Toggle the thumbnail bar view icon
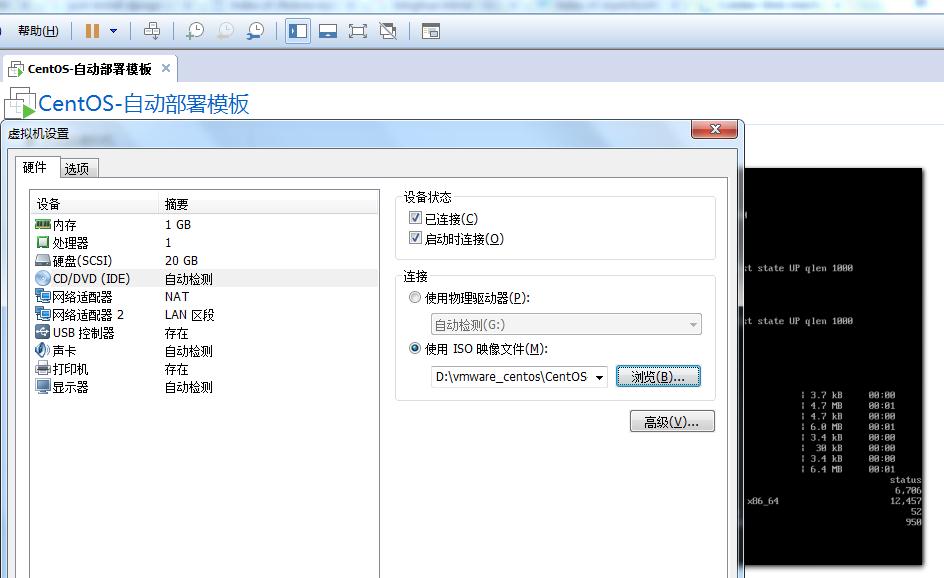944x578 pixels. (328, 31)
